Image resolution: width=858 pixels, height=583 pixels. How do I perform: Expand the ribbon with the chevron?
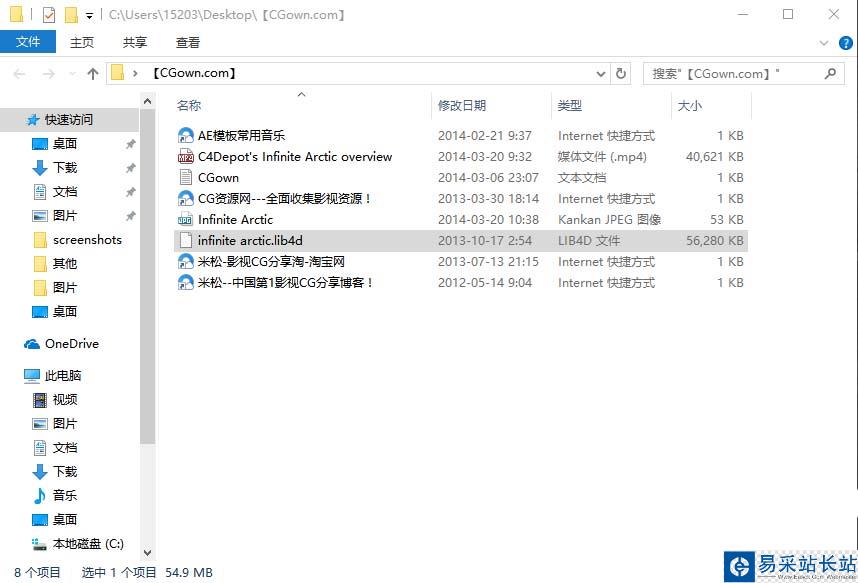pos(824,43)
